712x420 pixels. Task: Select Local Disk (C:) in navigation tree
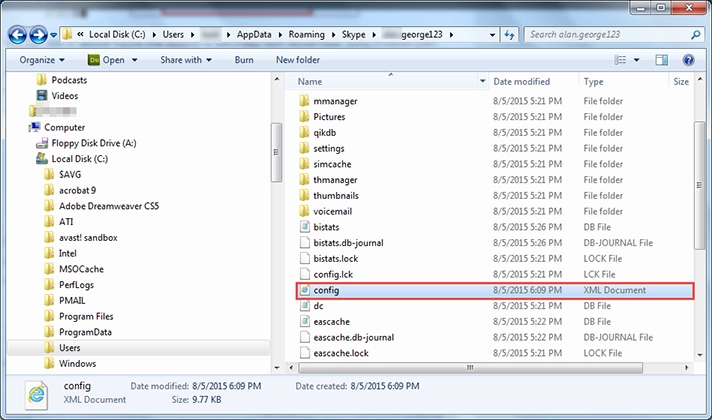click(79, 159)
